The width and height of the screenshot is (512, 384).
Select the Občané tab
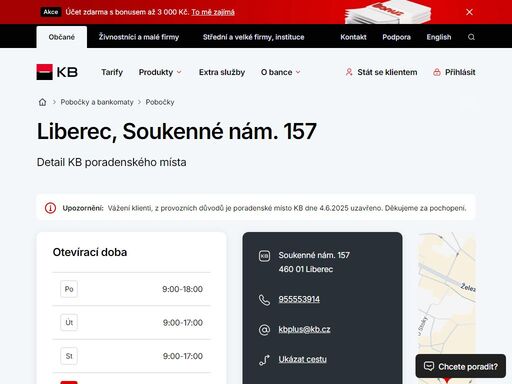(x=62, y=37)
